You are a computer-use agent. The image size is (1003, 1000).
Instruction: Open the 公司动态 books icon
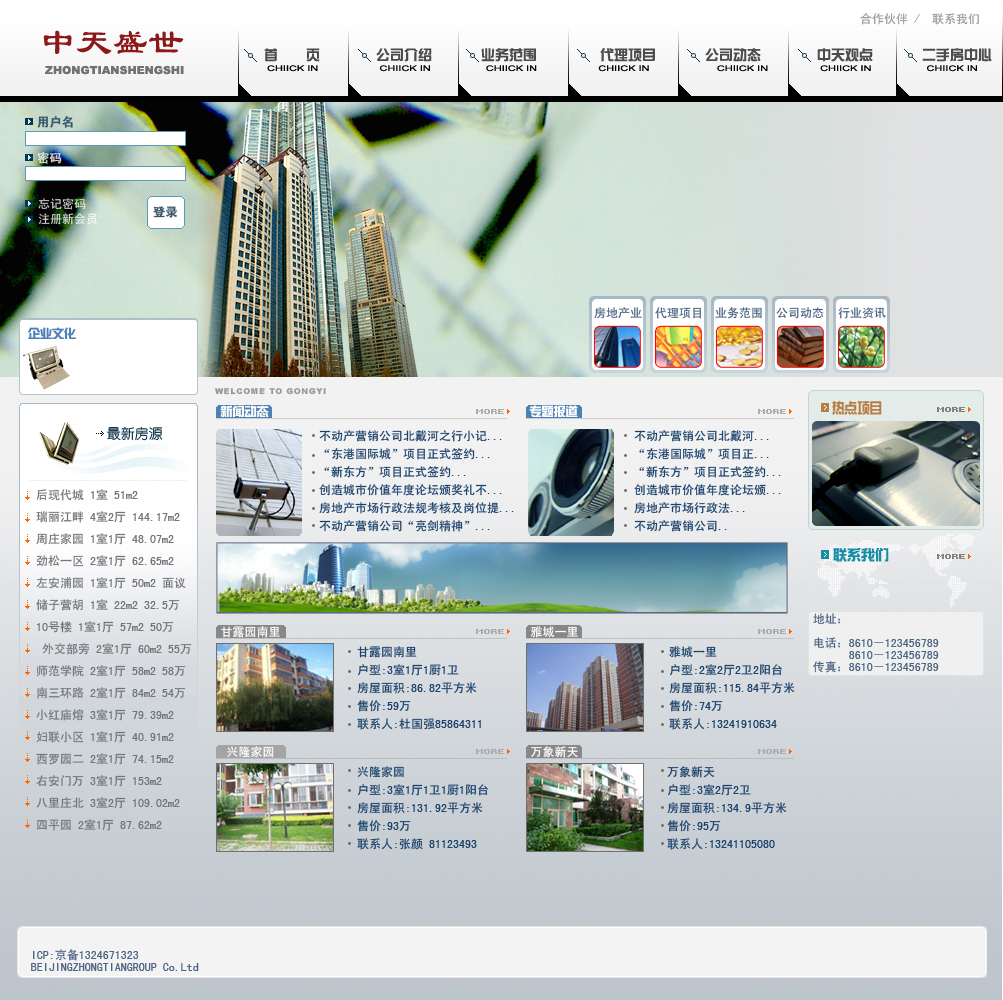800,347
